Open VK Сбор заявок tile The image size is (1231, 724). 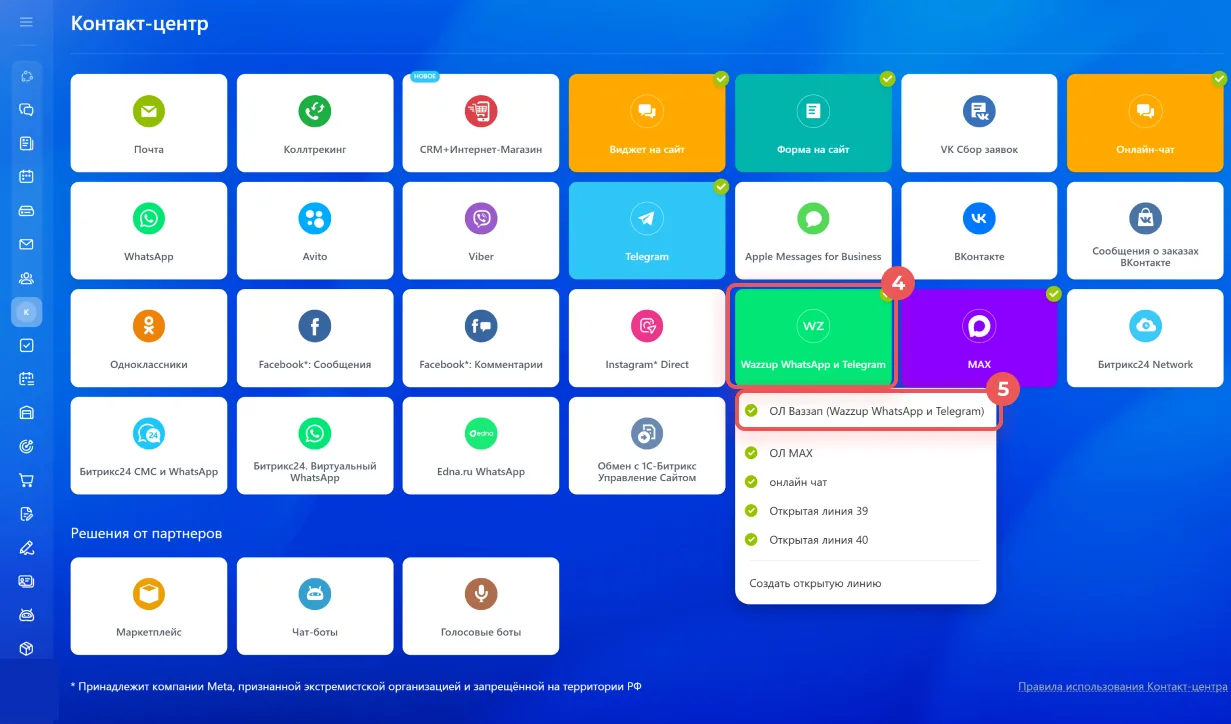(979, 122)
